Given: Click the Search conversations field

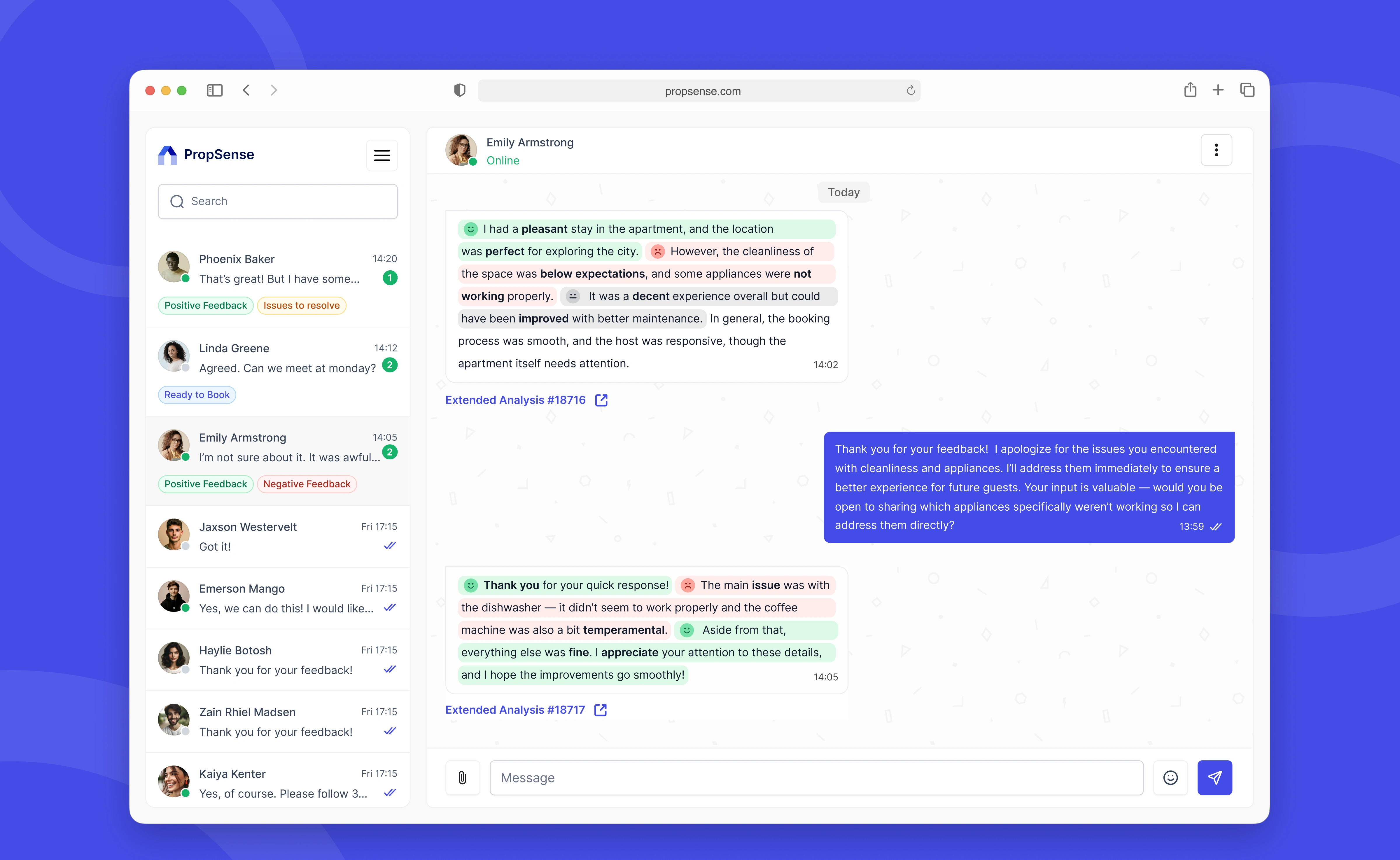Looking at the screenshot, I should tap(278, 201).
